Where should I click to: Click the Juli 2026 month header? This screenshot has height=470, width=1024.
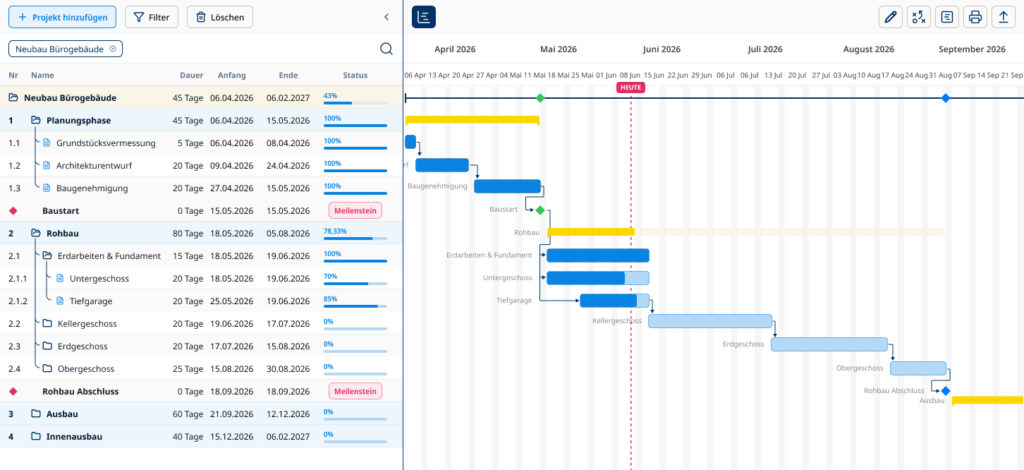(x=765, y=49)
